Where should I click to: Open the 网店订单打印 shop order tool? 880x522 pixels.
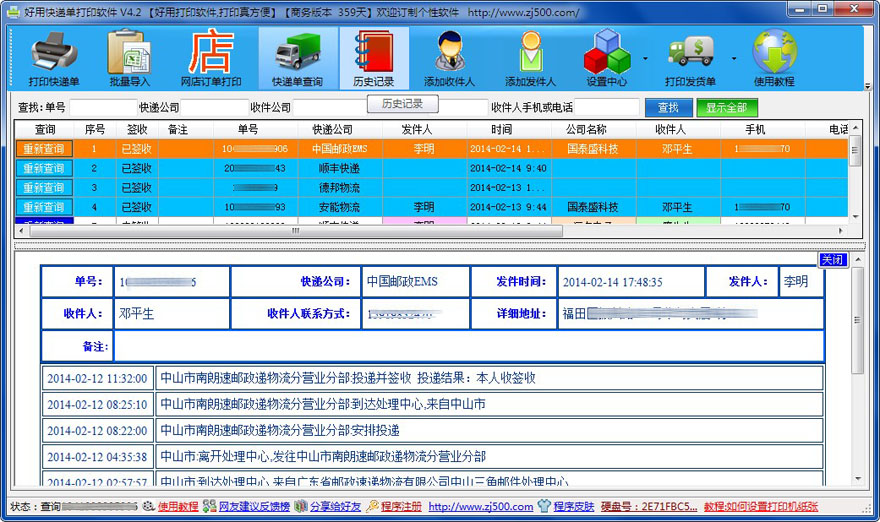tap(210, 58)
